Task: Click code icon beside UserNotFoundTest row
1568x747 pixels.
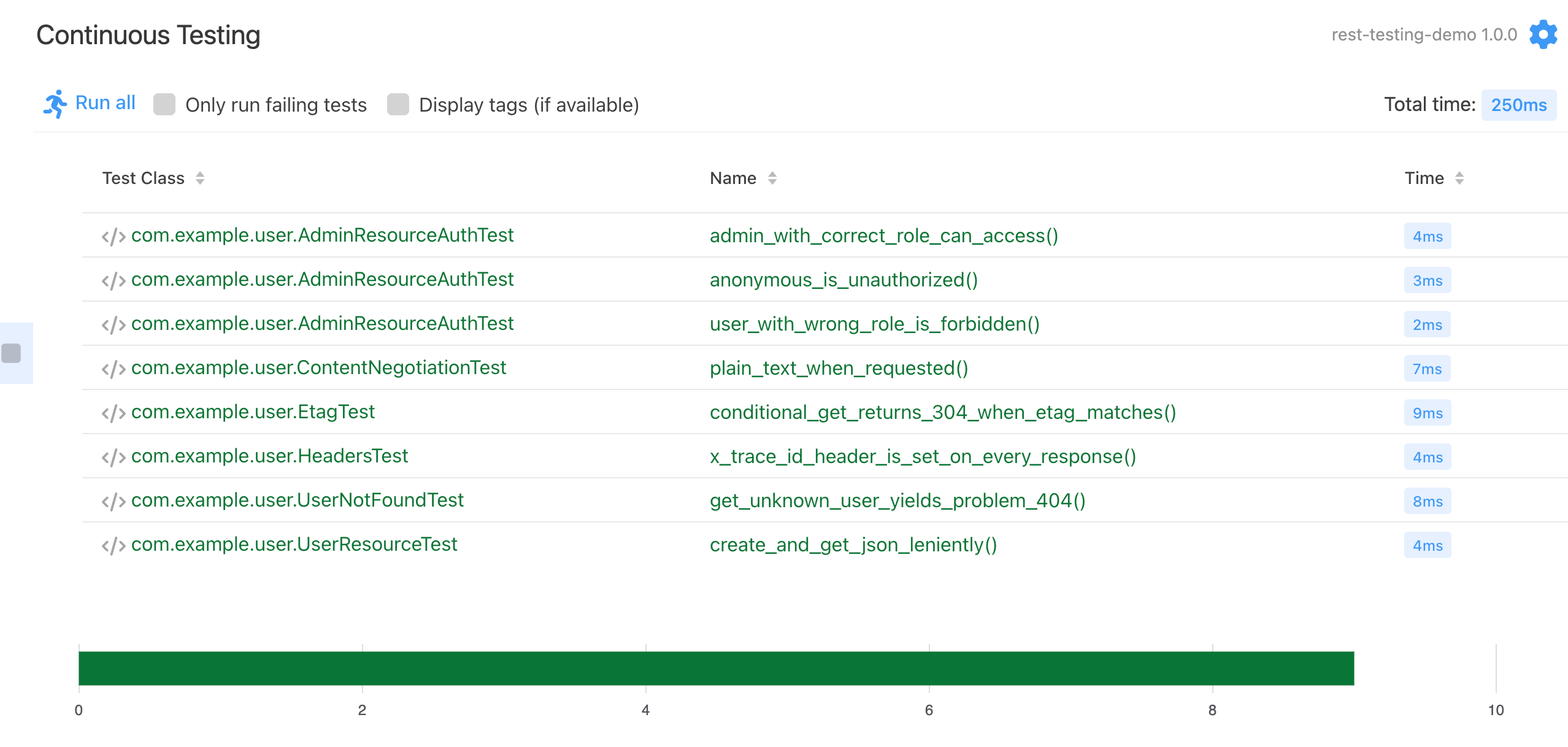Action: tap(113, 501)
